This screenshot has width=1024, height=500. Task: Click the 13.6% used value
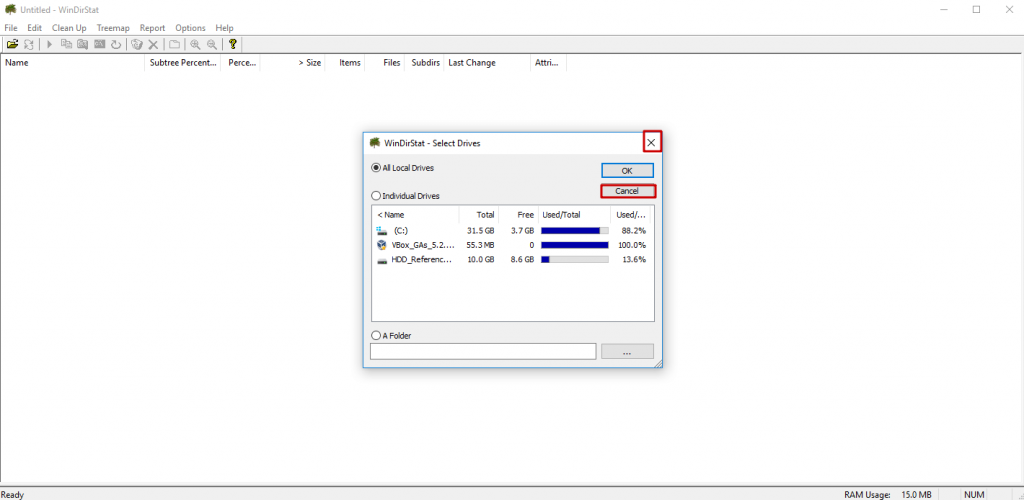click(633, 259)
